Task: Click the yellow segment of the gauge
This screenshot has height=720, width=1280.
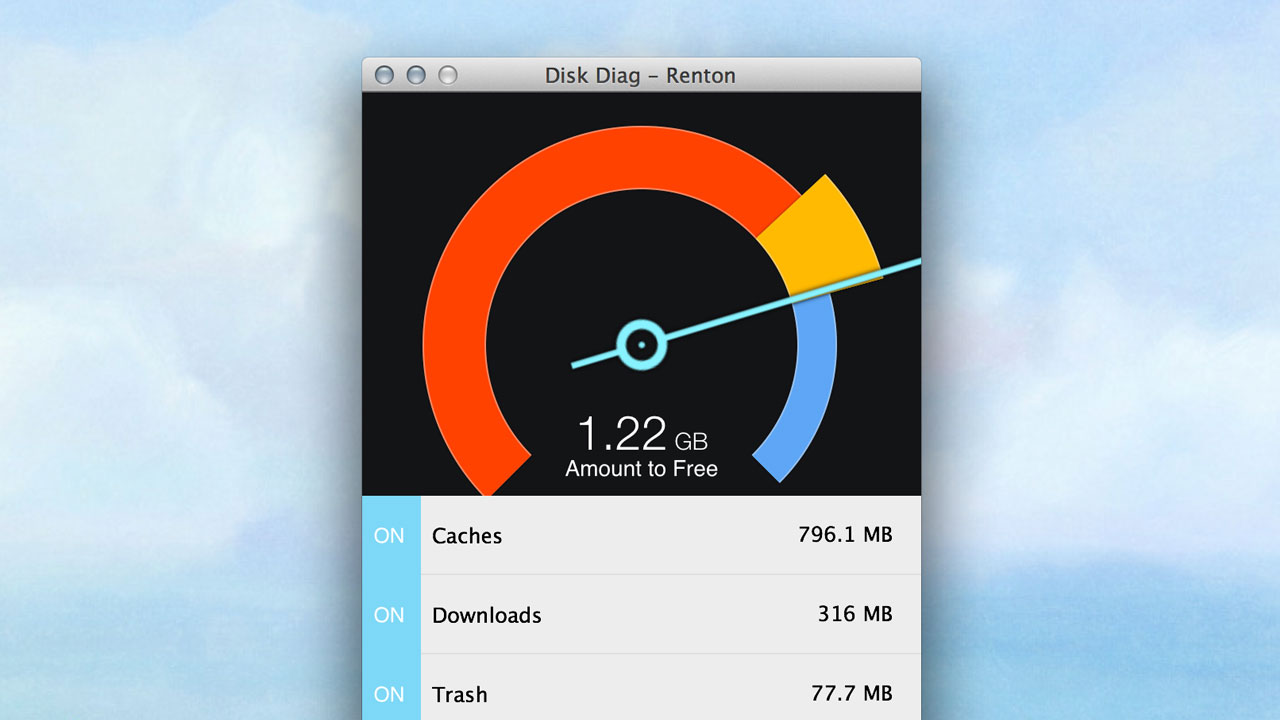Action: point(822,236)
